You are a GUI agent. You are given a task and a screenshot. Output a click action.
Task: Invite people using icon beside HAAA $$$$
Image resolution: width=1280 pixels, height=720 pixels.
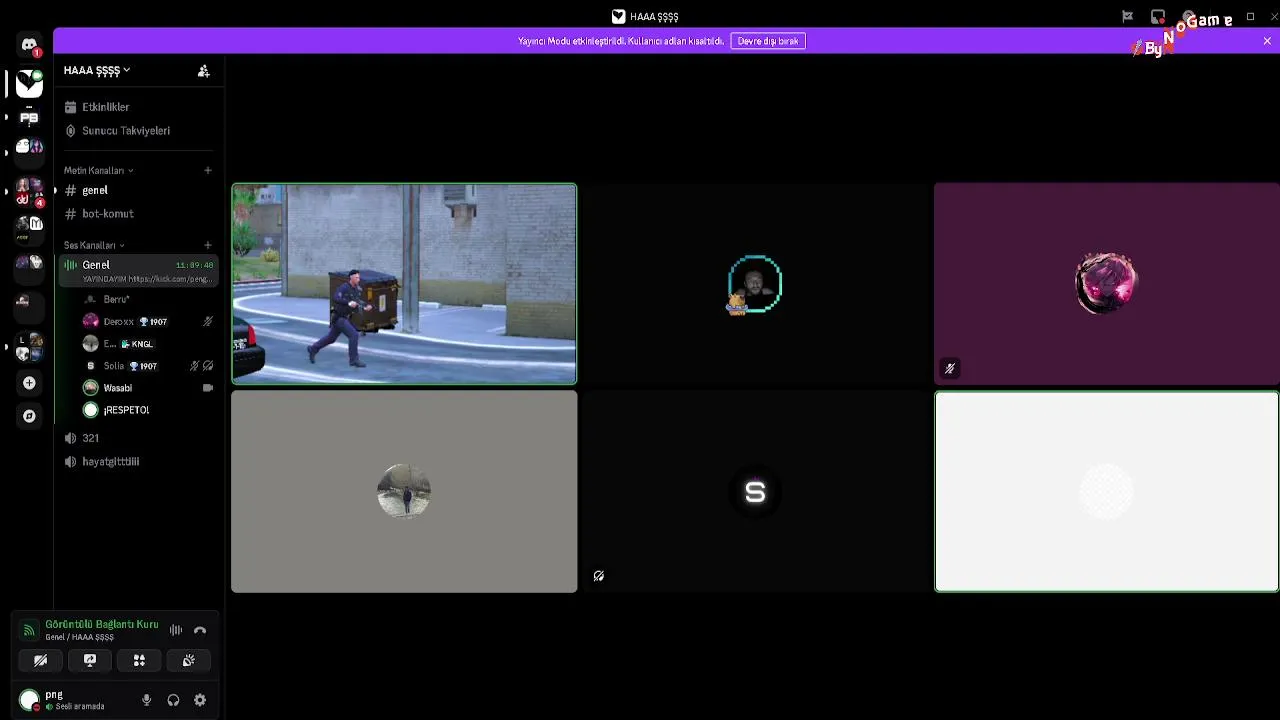click(x=203, y=71)
